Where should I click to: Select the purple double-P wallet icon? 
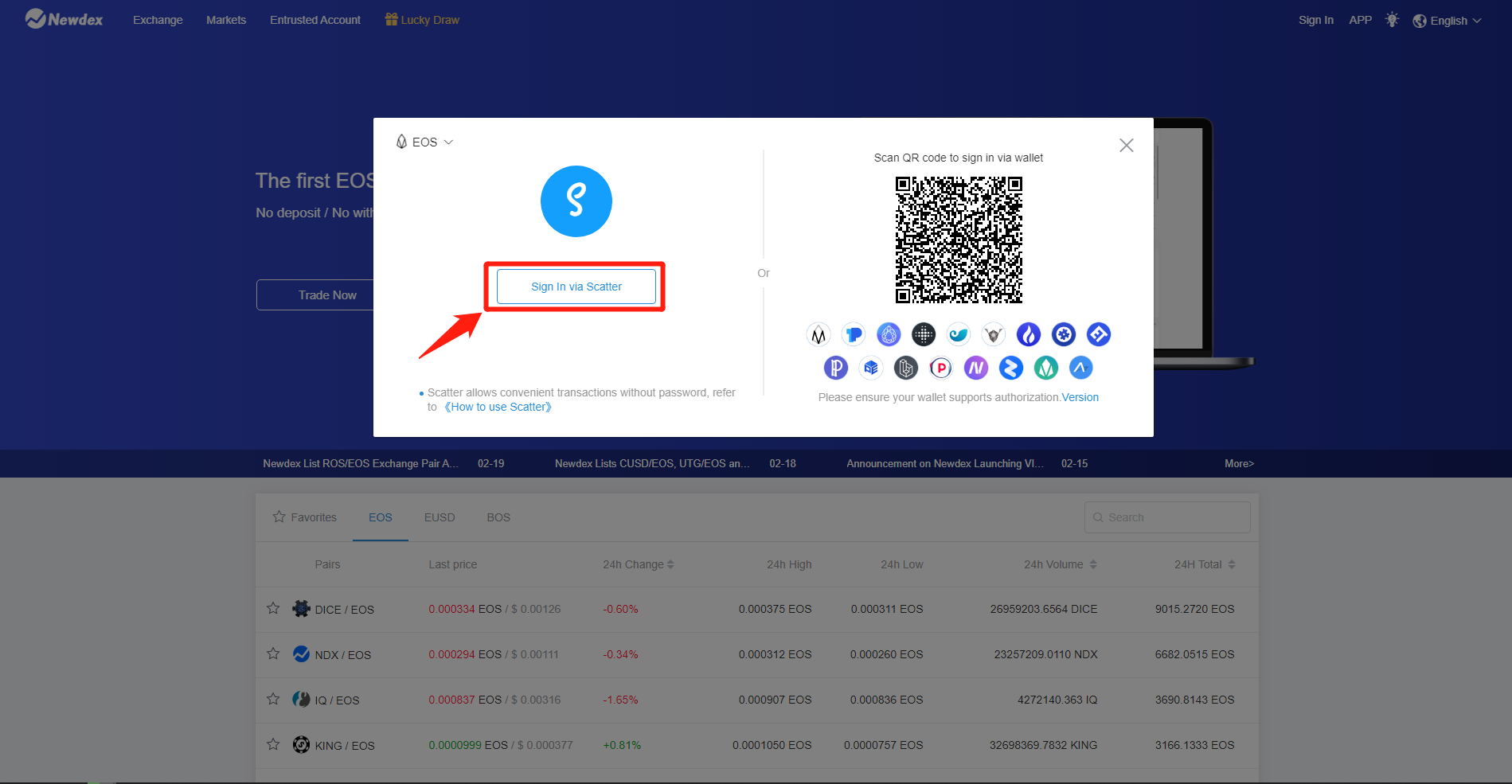coord(836,368)
